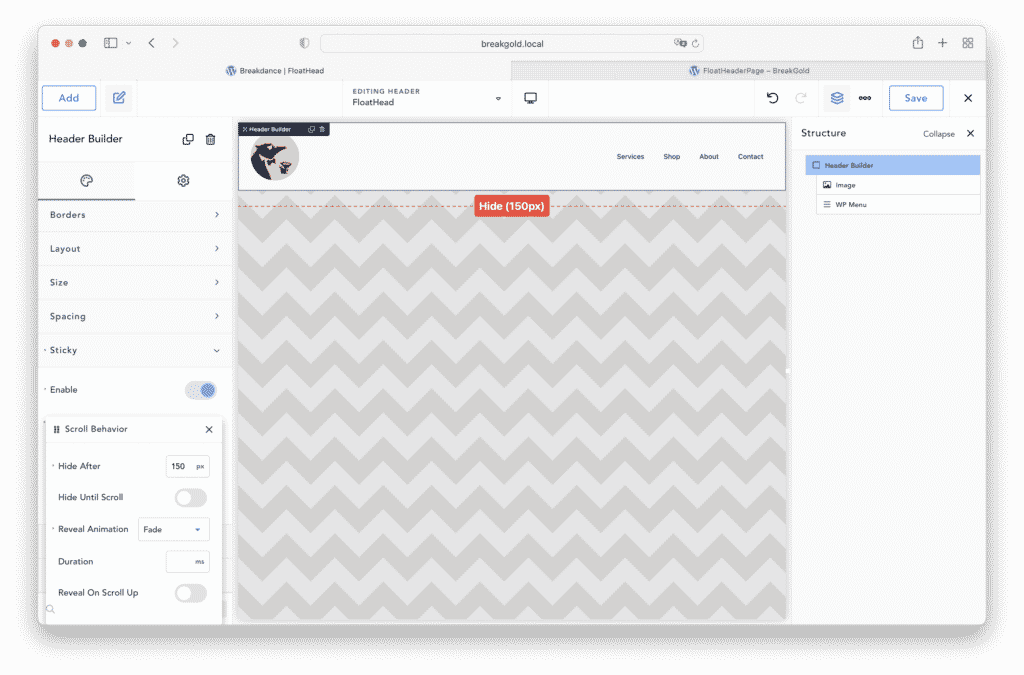Switch to FloatHeaderPage browser tab

pyautogui.click(x=748, y=71)
